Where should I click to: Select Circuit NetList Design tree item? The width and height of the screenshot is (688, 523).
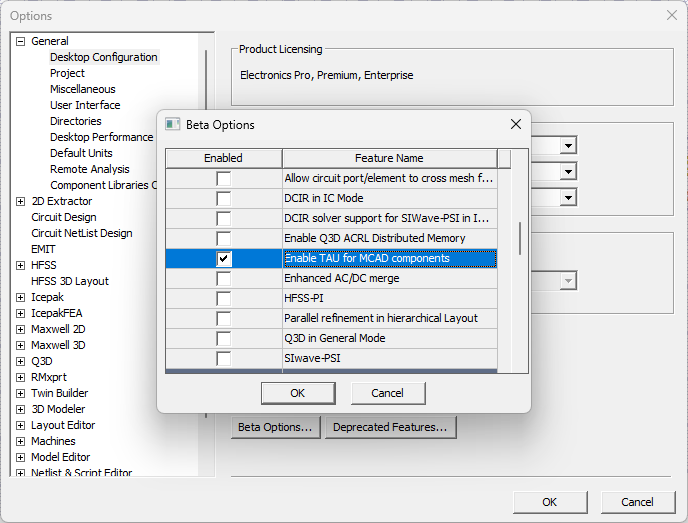[82, 233]
